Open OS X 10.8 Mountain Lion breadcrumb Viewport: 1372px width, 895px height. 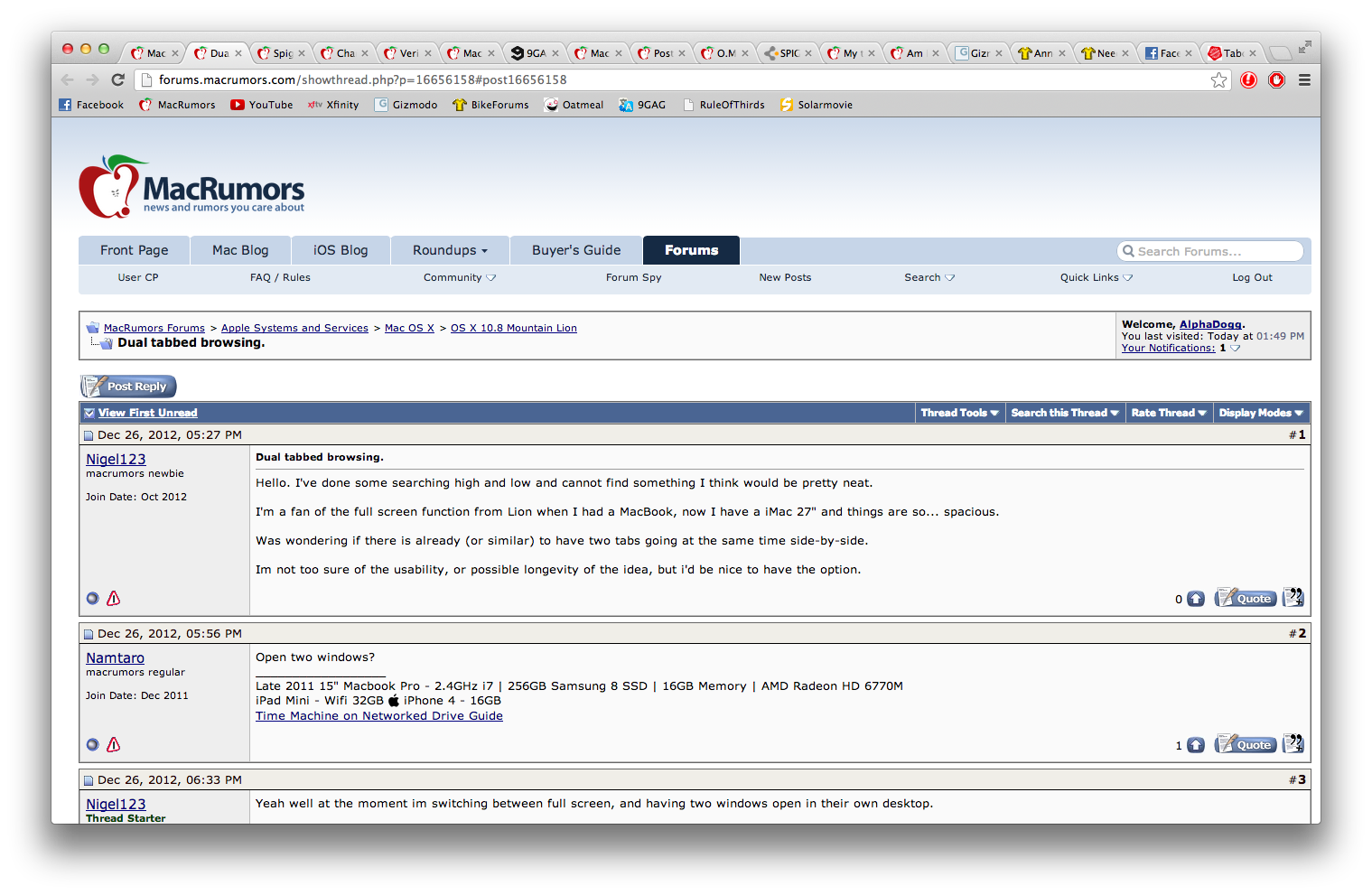point(514,328)
